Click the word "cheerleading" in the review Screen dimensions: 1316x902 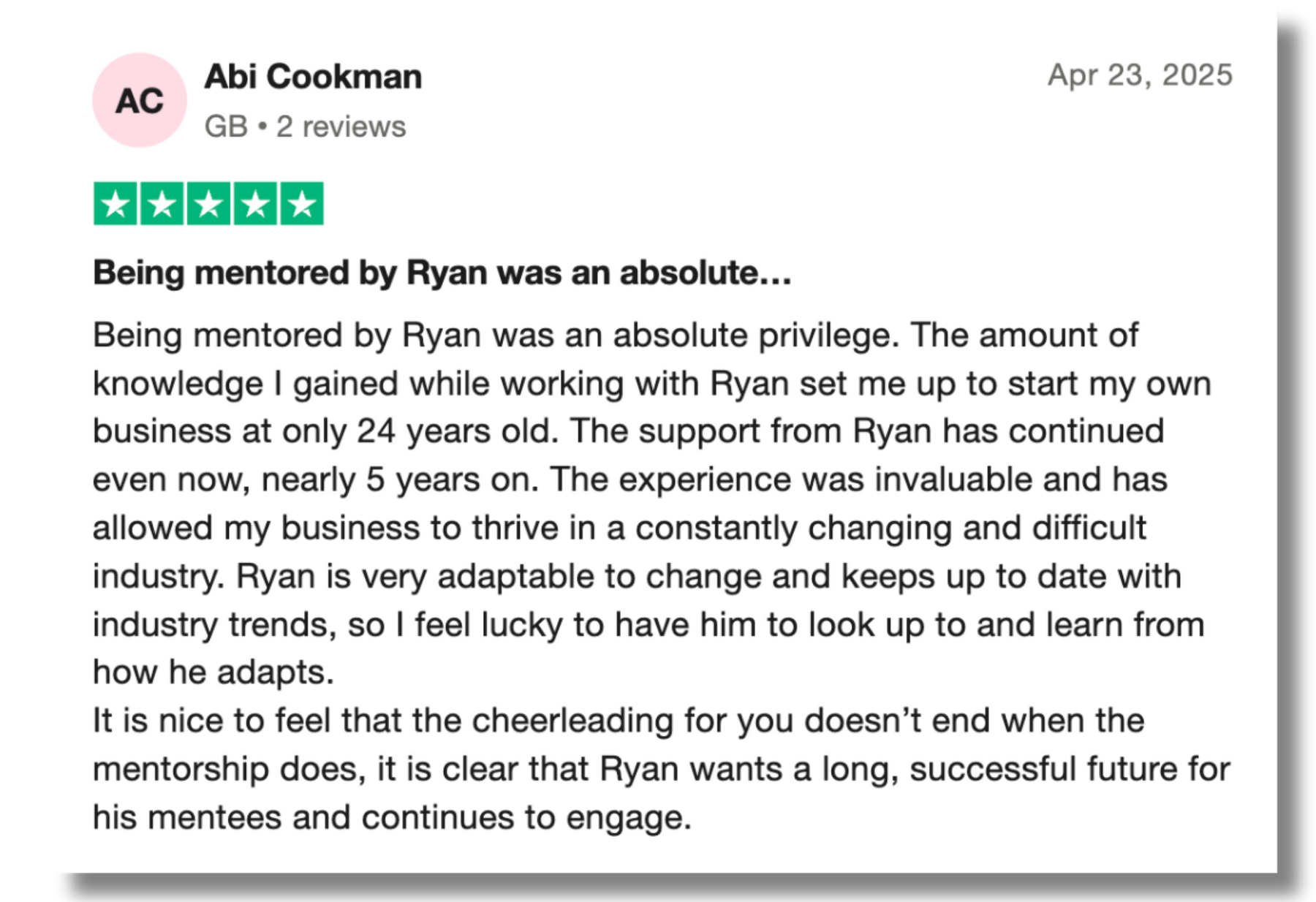(572, 721)
